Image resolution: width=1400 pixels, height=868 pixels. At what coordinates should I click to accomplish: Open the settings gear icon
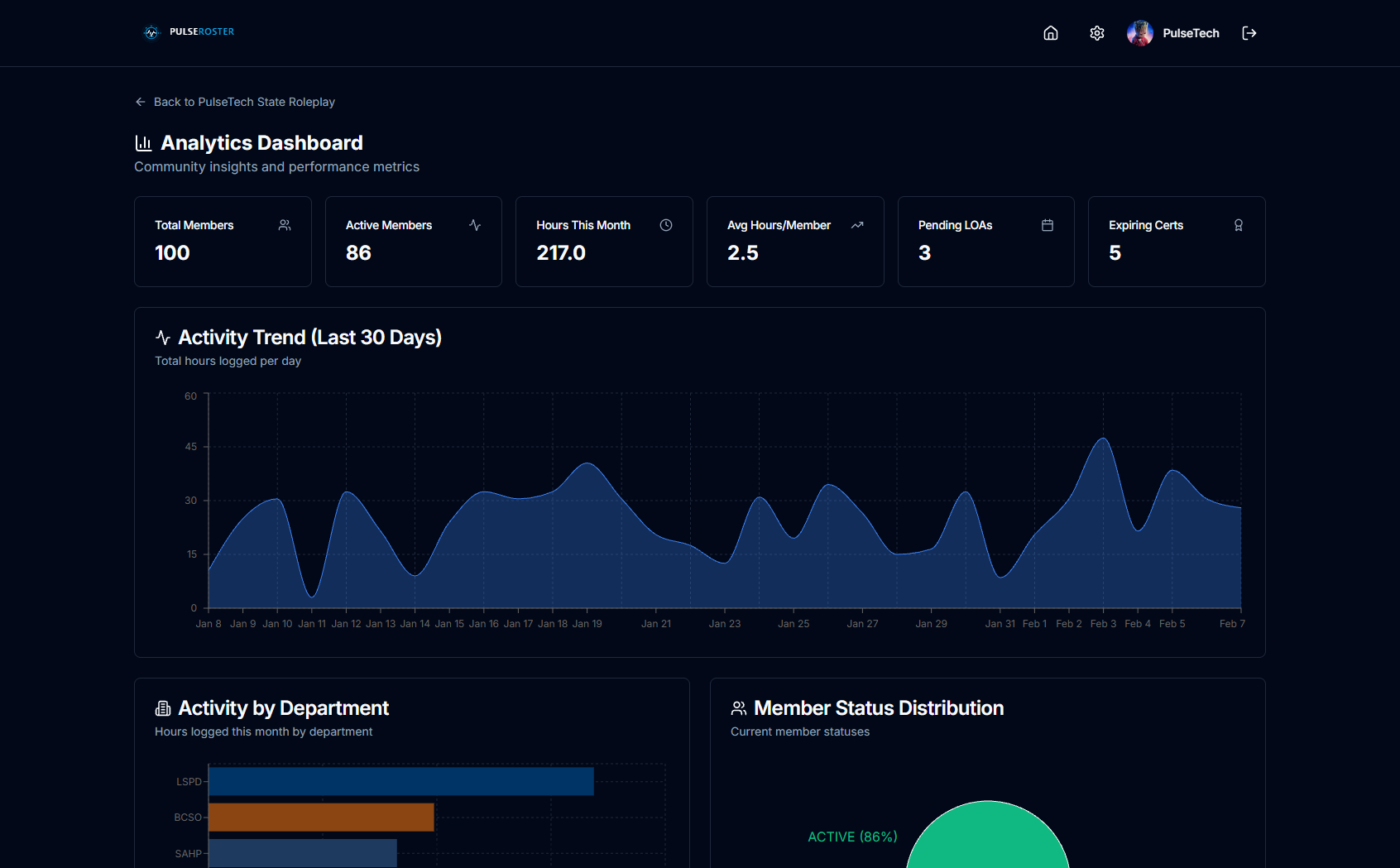[1097, 33]
